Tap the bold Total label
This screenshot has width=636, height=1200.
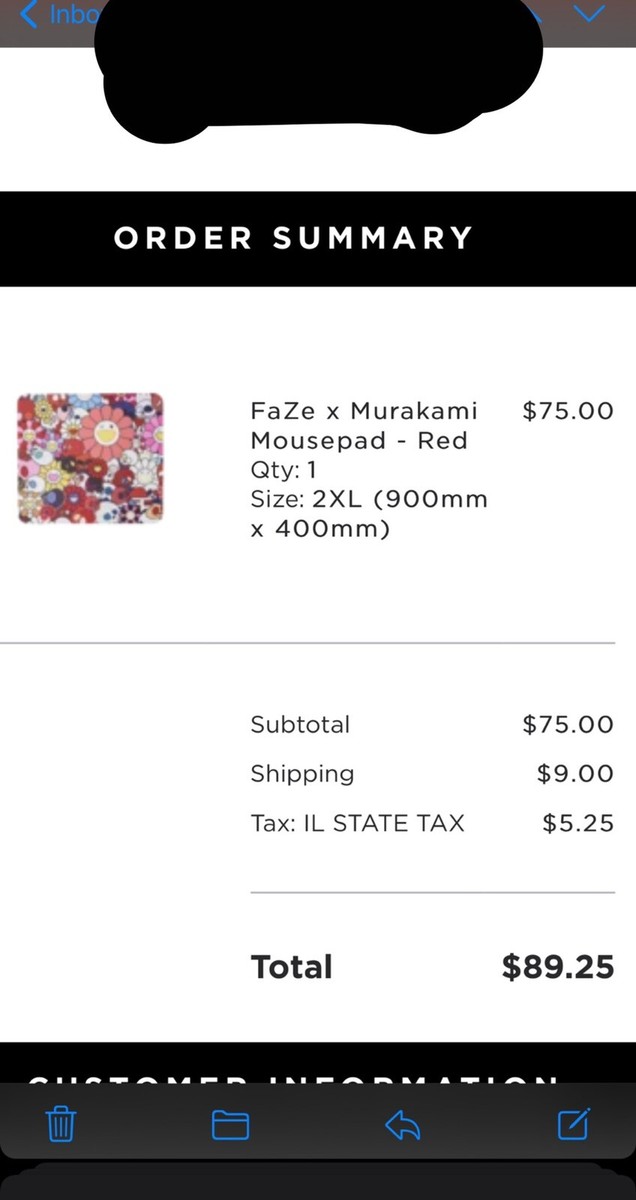pyautogui.click(x=291, y=967)
